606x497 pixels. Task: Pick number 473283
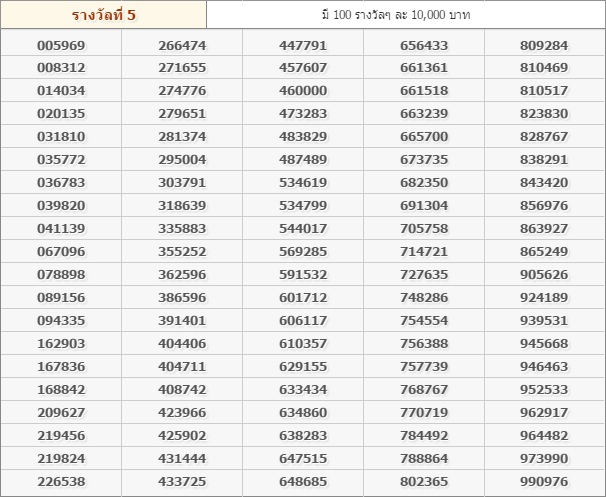[x=303, y=114]
